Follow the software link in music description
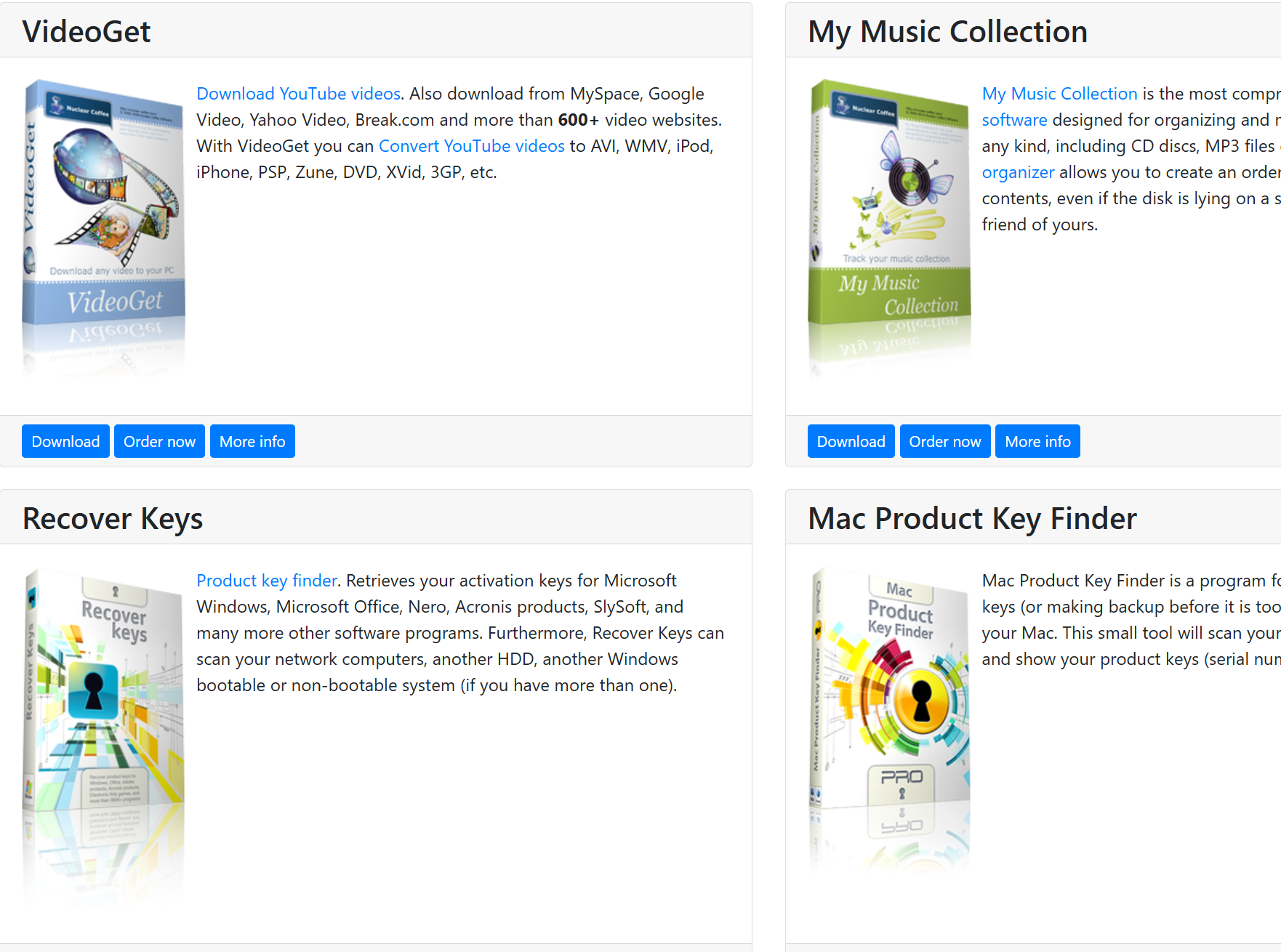 [x=1014, y=120]
